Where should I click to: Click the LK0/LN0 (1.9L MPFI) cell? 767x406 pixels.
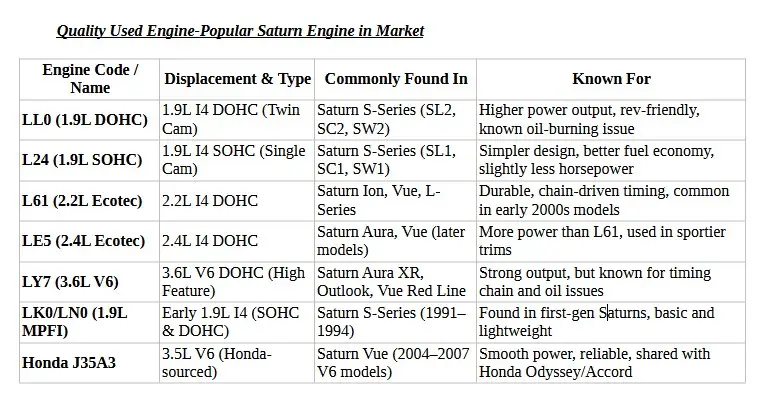tap(74, 322)
